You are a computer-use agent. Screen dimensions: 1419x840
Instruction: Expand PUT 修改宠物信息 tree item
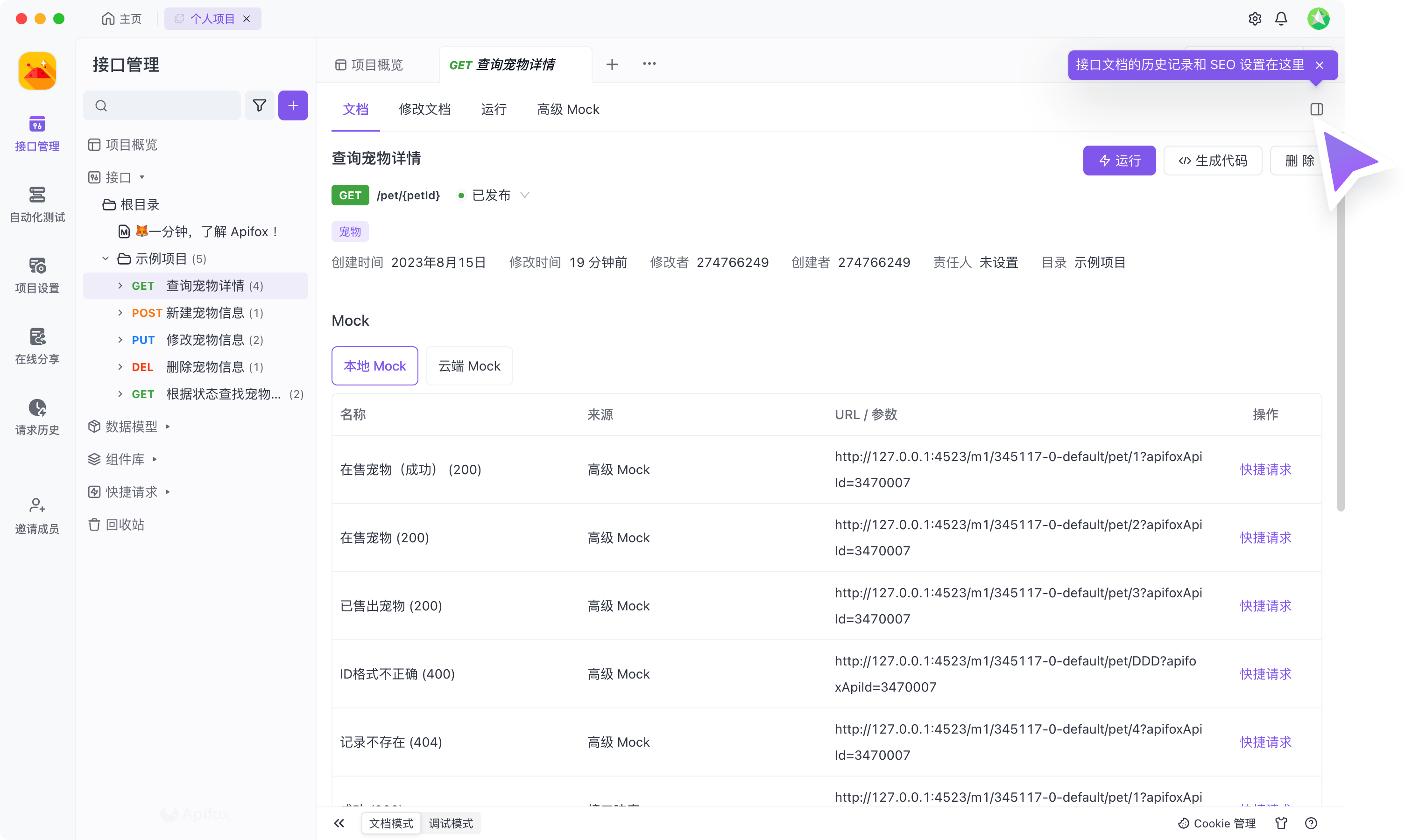tap(120, 340)
